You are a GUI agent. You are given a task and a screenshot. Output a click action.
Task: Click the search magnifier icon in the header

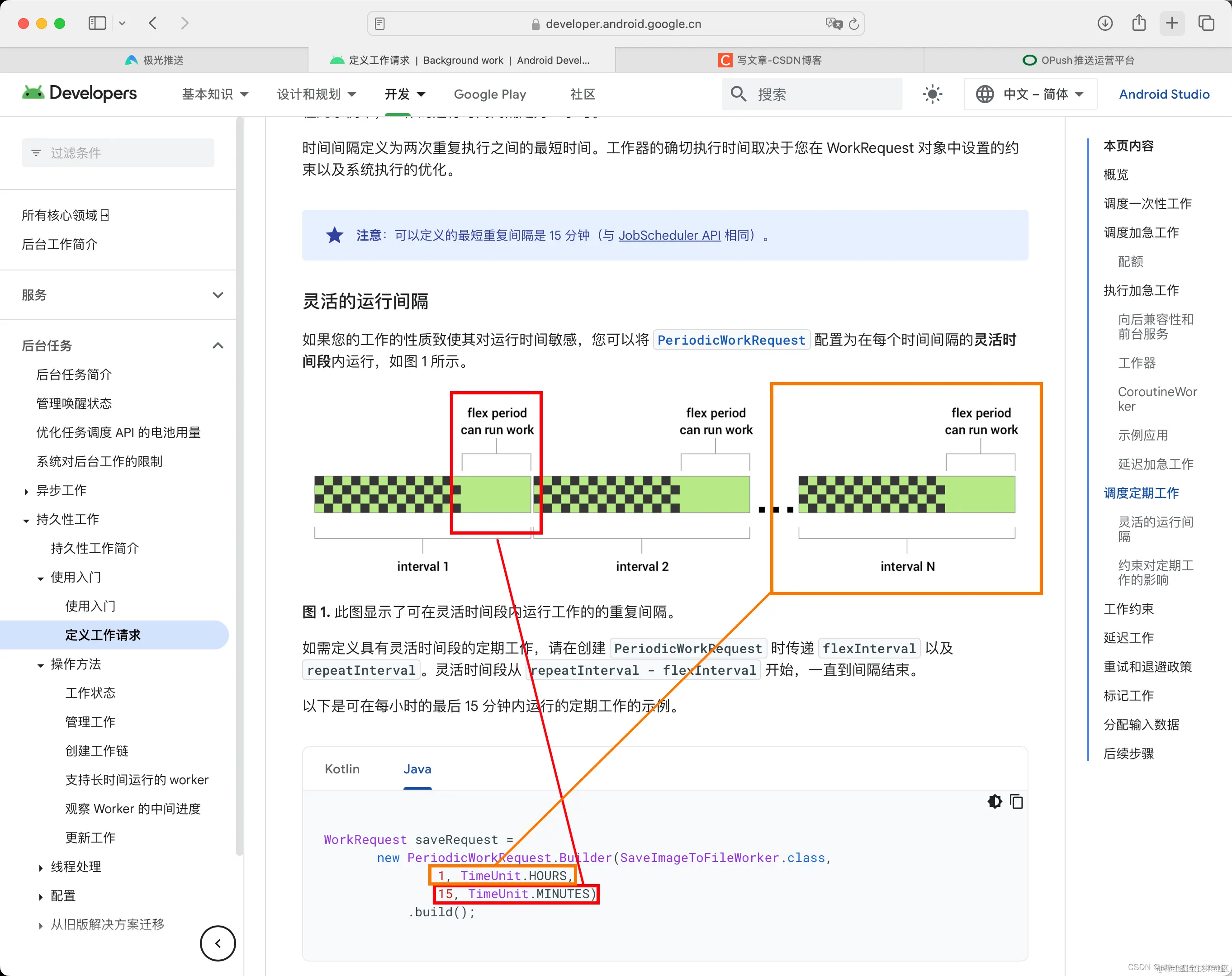coord(738,94)
